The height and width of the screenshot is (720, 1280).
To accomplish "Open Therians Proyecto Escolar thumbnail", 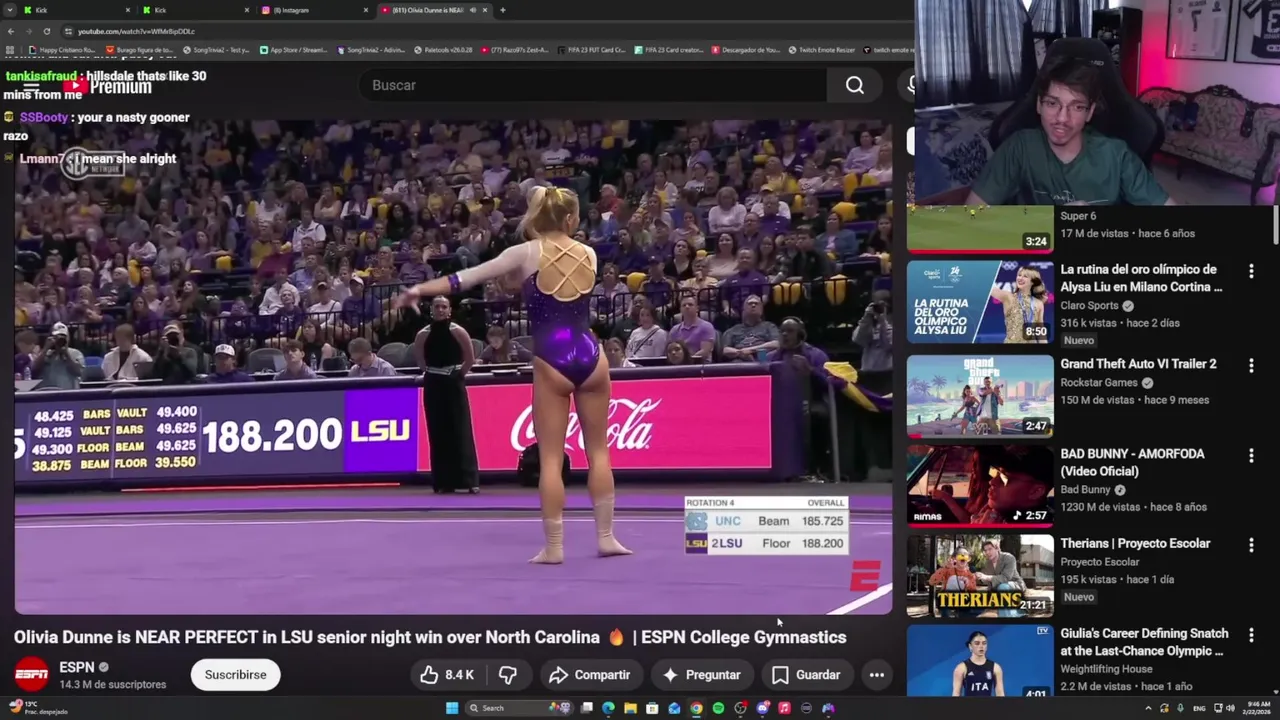I will click(x=980, y=576).
